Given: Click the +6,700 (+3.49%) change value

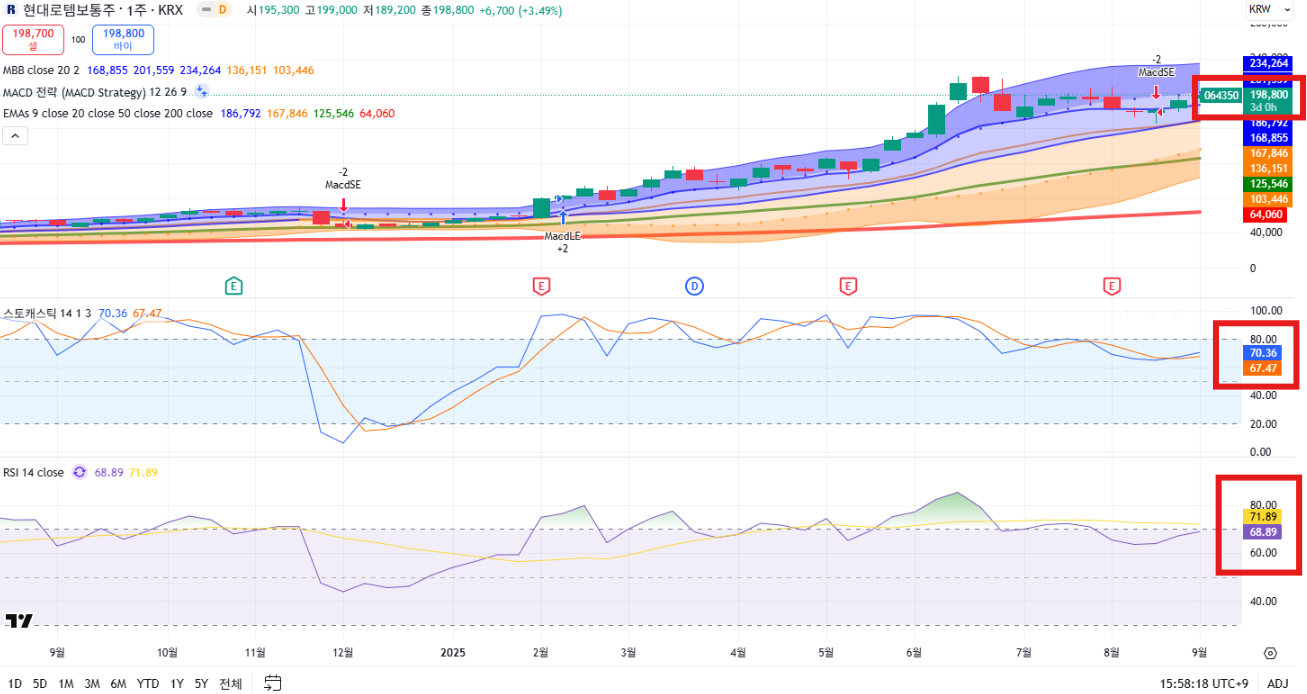Looking at the screenshot, I should pyautogui.click(x=520, y=10).
